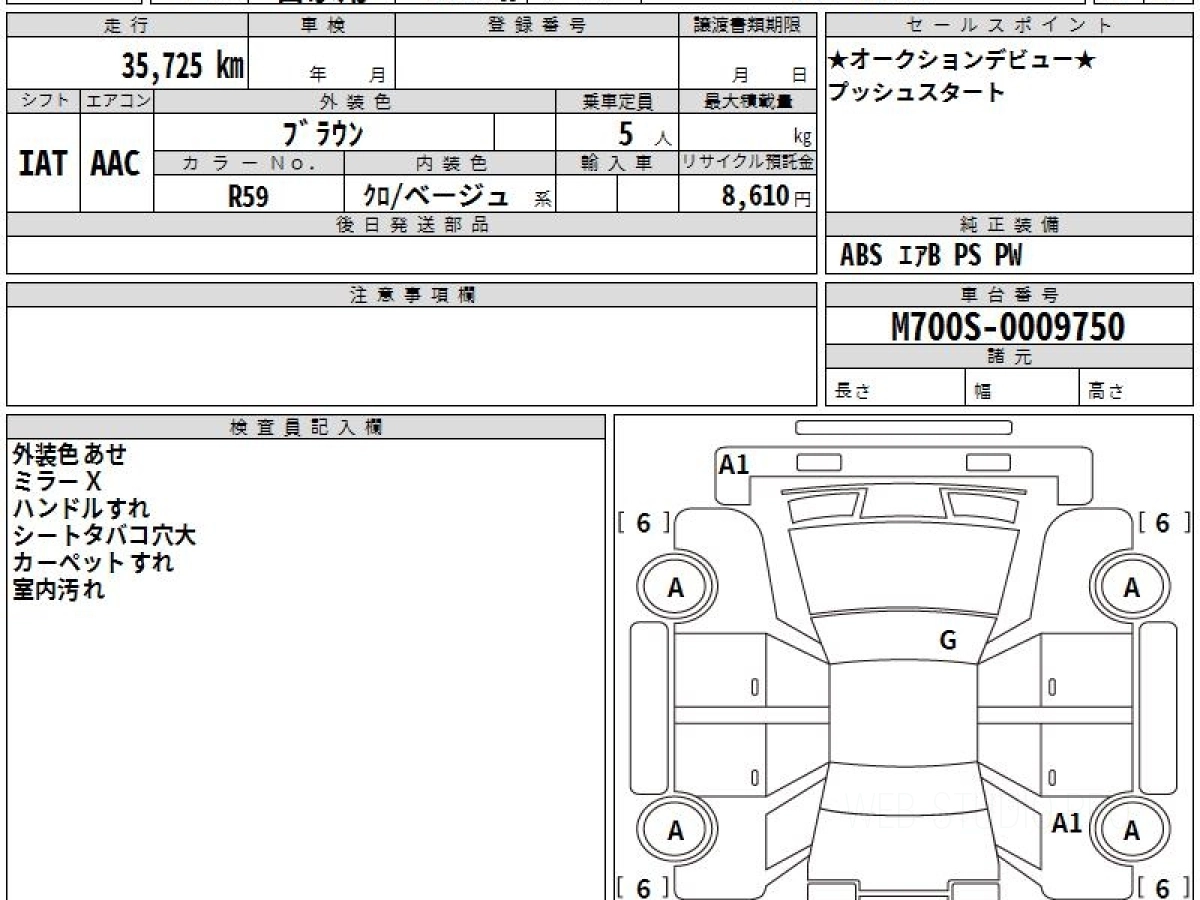Select the 走行 column header
The height and width of the screenshot is (900, 1200).
[127, 26]
